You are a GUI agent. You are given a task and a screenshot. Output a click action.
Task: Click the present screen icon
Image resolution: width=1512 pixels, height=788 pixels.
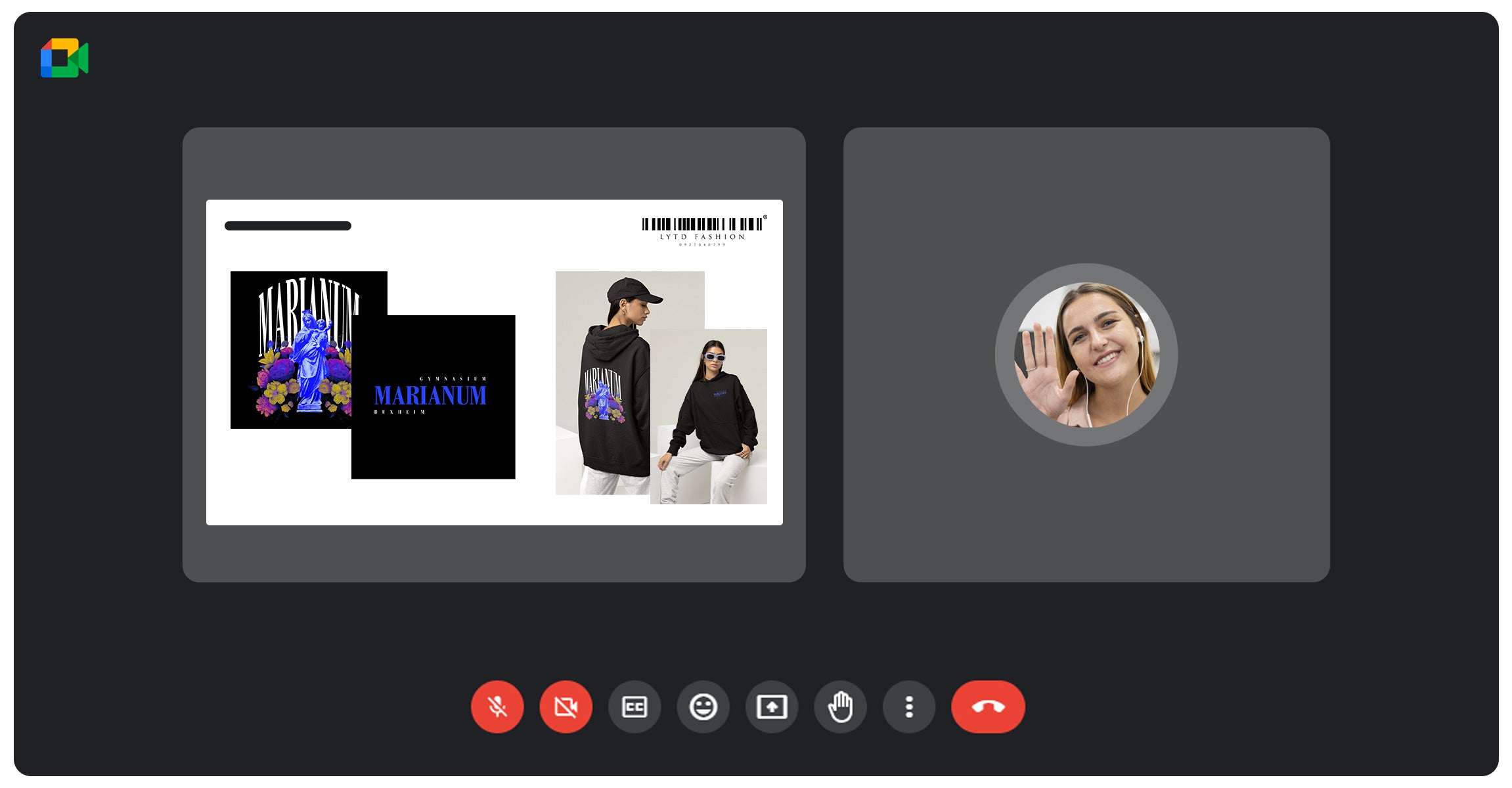click(772, 707)
